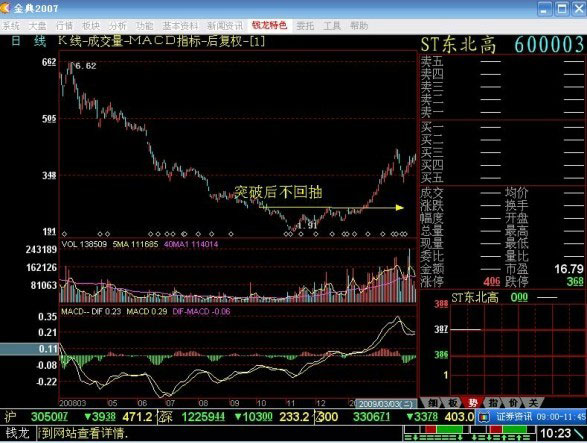Viewport: 587px width, 443px height.
Task: Select the 指 tab in quote panel
Action: click(x=493, y=403)
